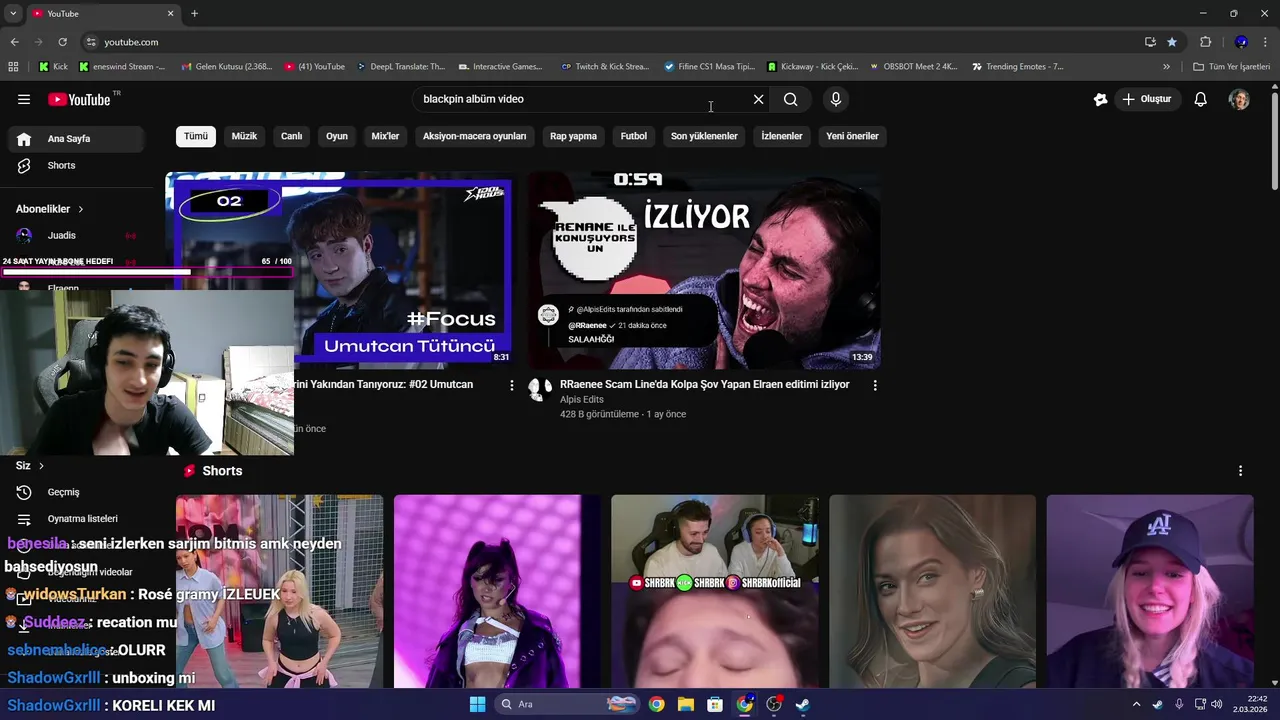This screenshot has height=720, width=1280.
Task: Reload the page with the refresh button
Action: pos(62,42)
